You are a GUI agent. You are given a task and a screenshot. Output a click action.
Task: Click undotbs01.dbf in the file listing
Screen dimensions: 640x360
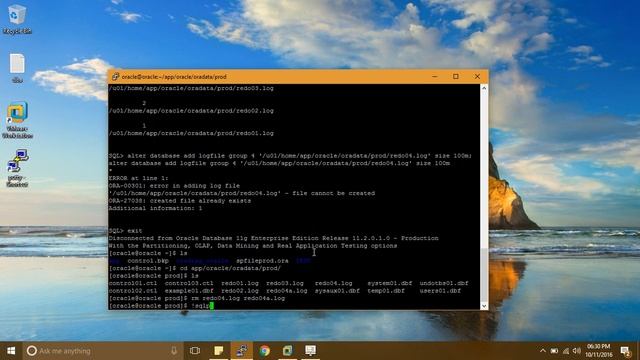coord(444,283)
